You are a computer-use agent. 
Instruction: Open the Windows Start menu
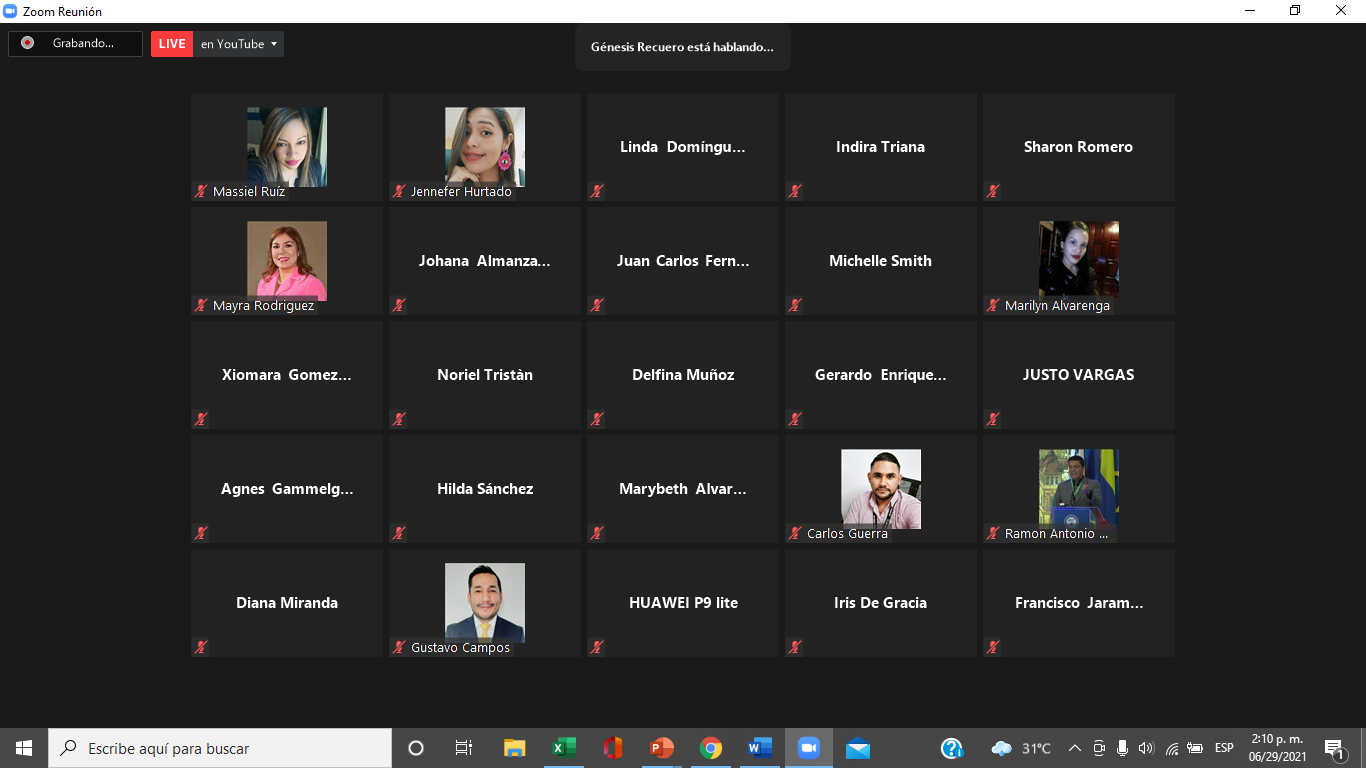pyautogui.click(x=24, y=748)
